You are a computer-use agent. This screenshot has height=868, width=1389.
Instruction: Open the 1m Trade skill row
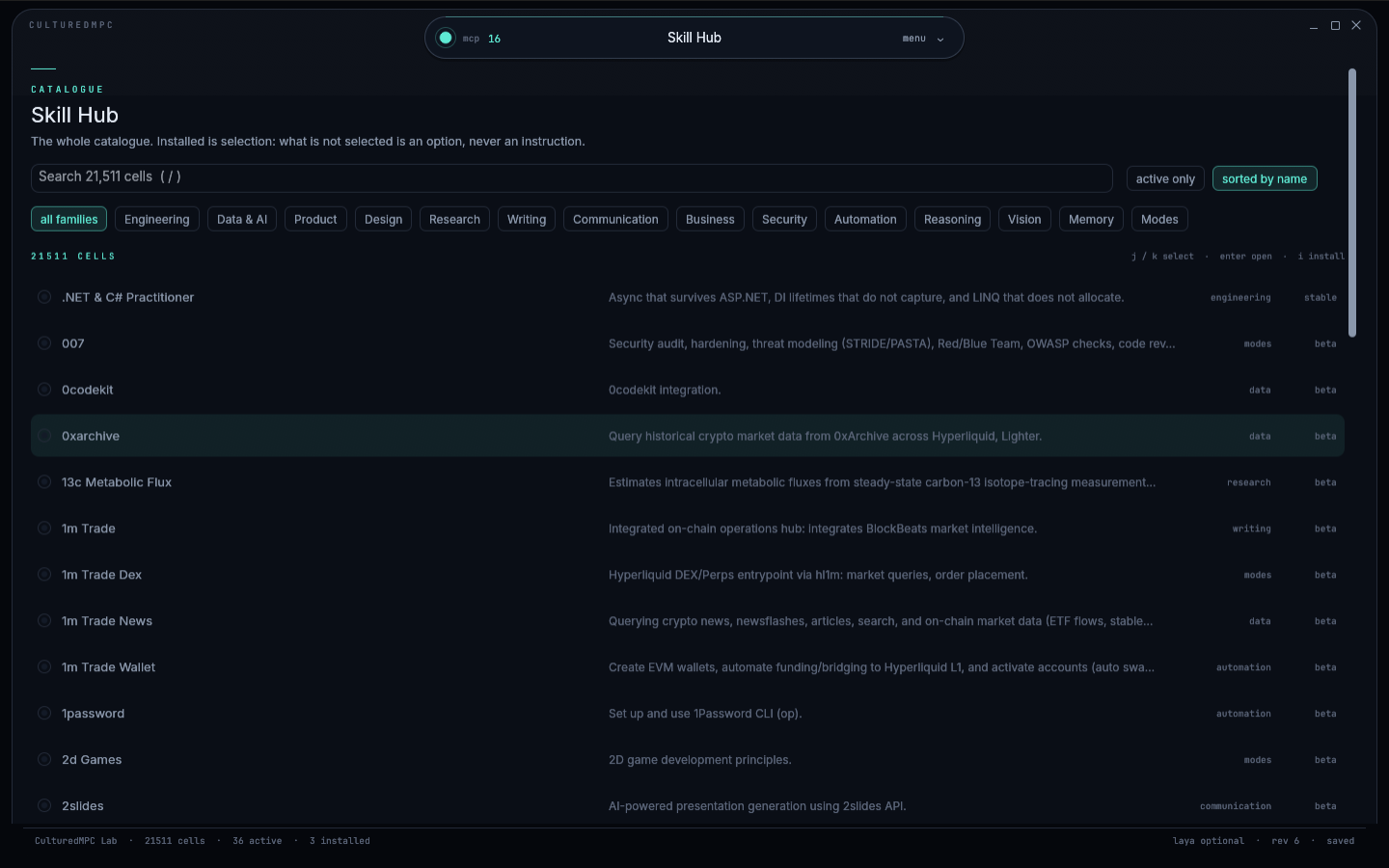pyautogui.click(x=688, y=529)
